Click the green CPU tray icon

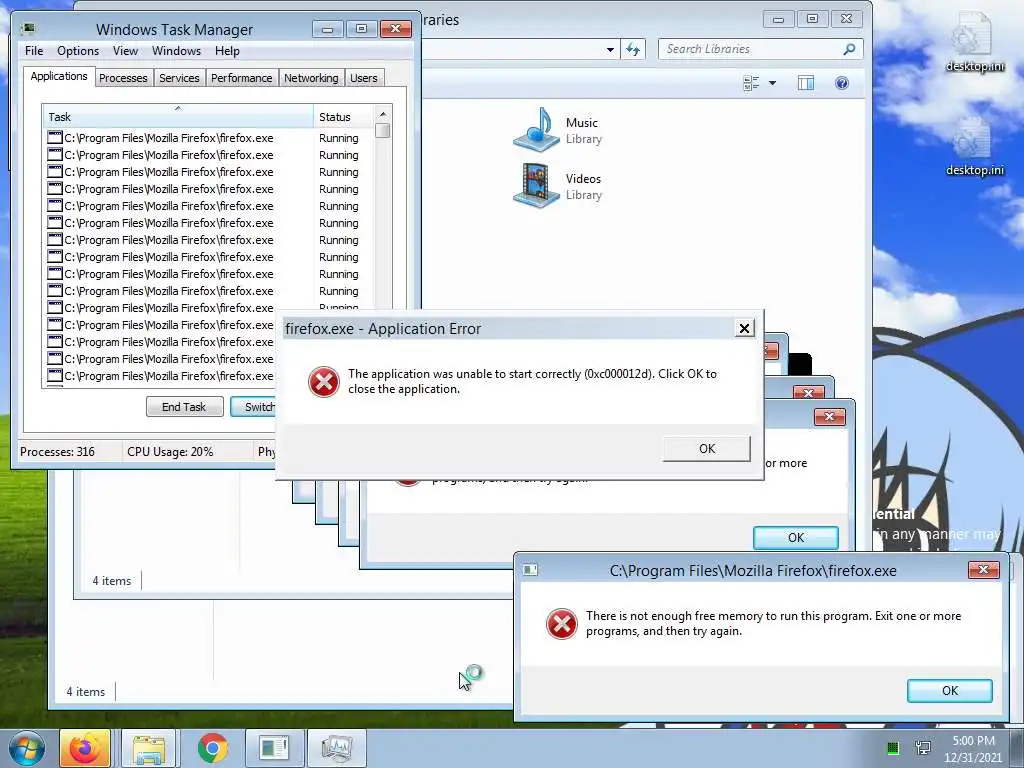click(x=893, y=748)
